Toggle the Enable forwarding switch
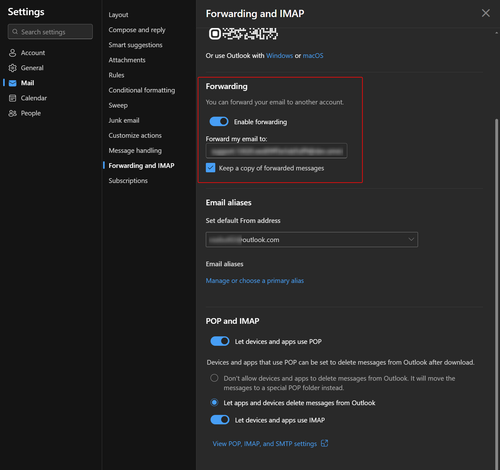The image size is (500, 470). [x=219, y=122]
